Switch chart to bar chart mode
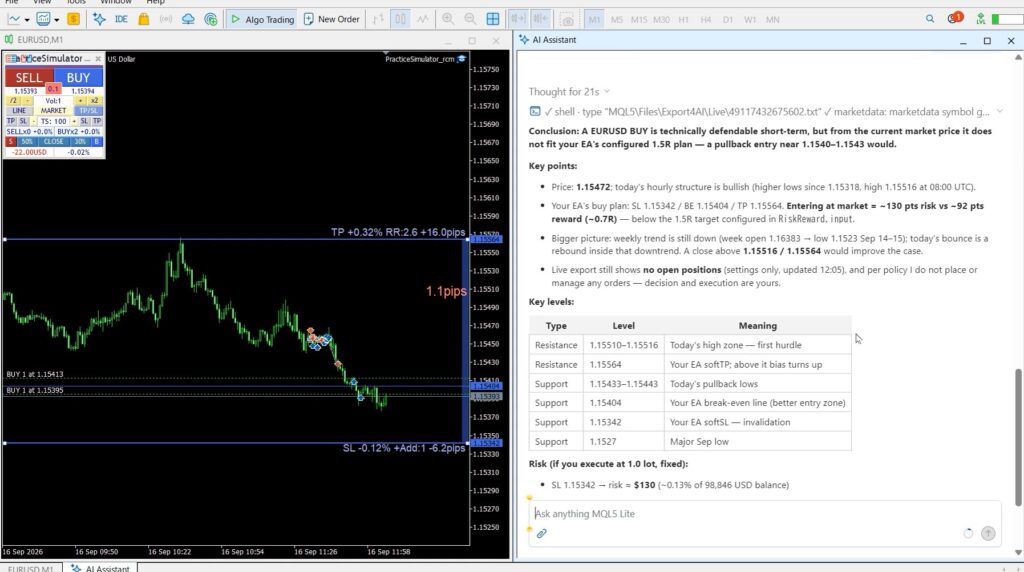 [378, 19]
